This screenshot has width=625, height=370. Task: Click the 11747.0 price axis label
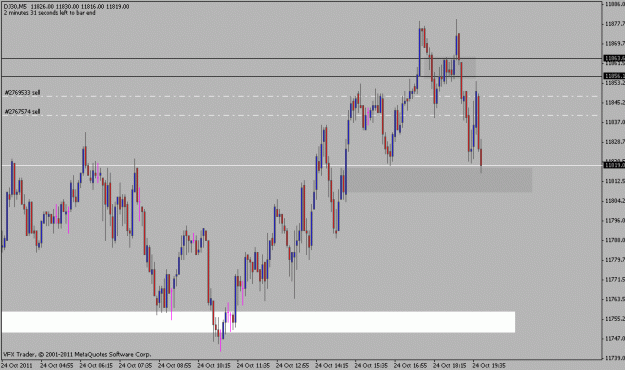point(615,339)
